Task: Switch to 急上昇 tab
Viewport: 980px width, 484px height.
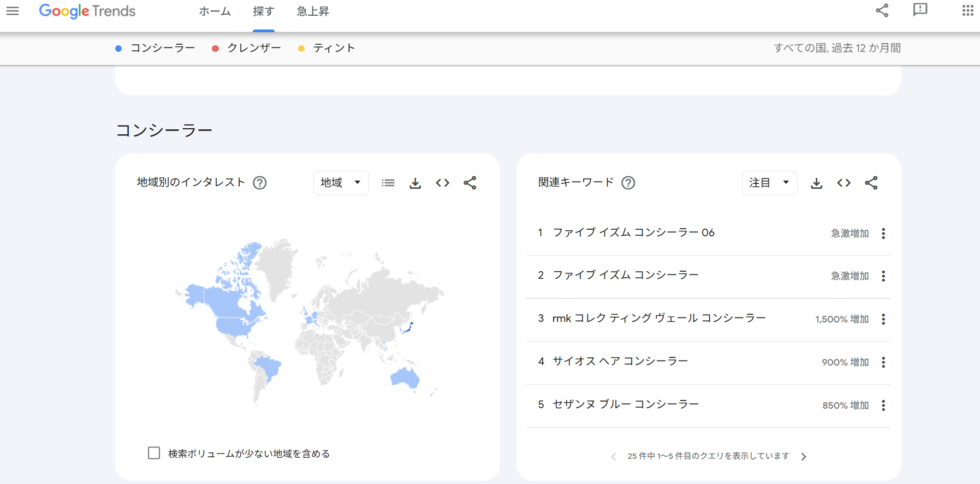Action: tap(313, 11)
